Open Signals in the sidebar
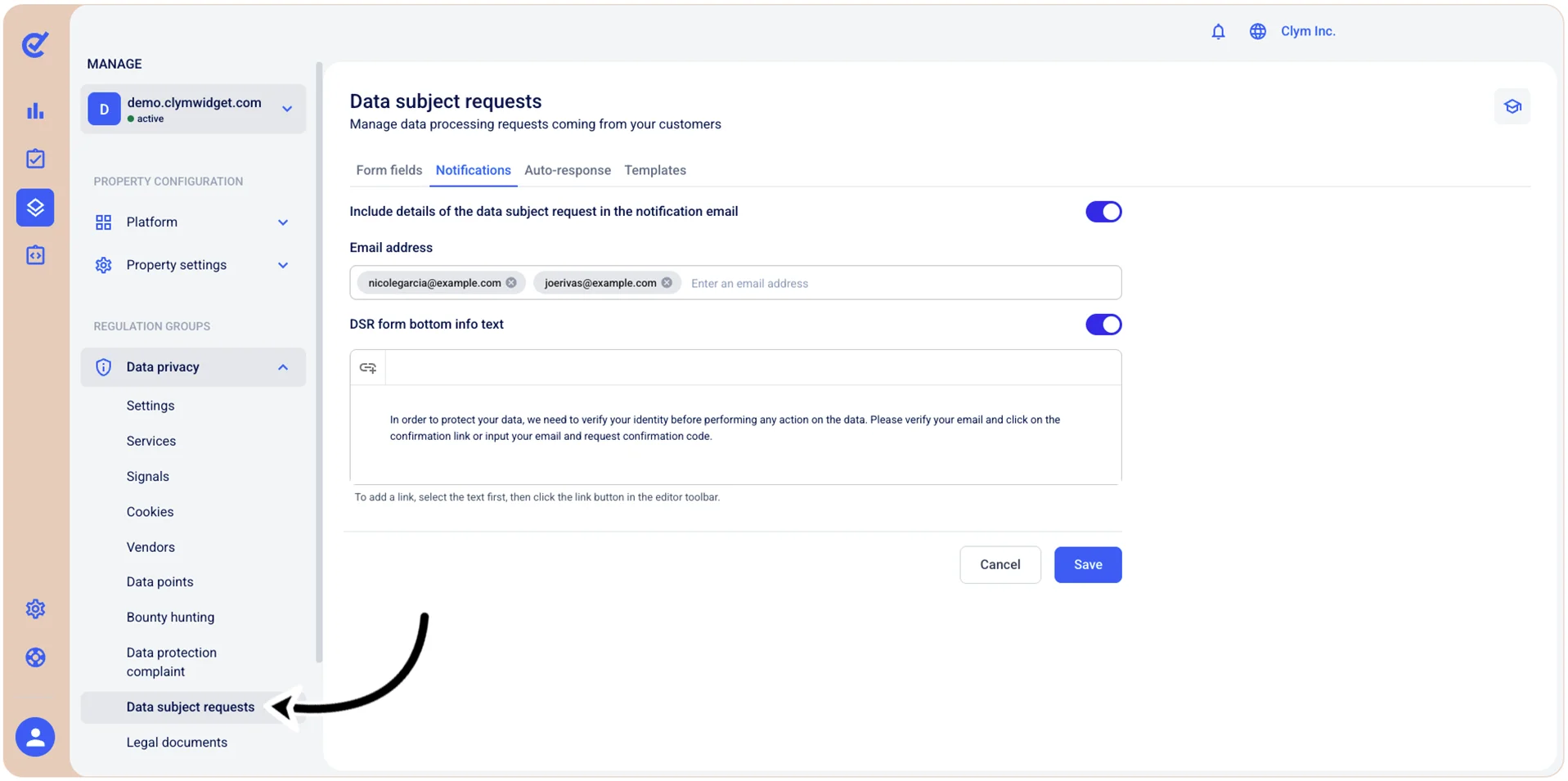Screen dimensions: 1568x781 coord(148,477)
